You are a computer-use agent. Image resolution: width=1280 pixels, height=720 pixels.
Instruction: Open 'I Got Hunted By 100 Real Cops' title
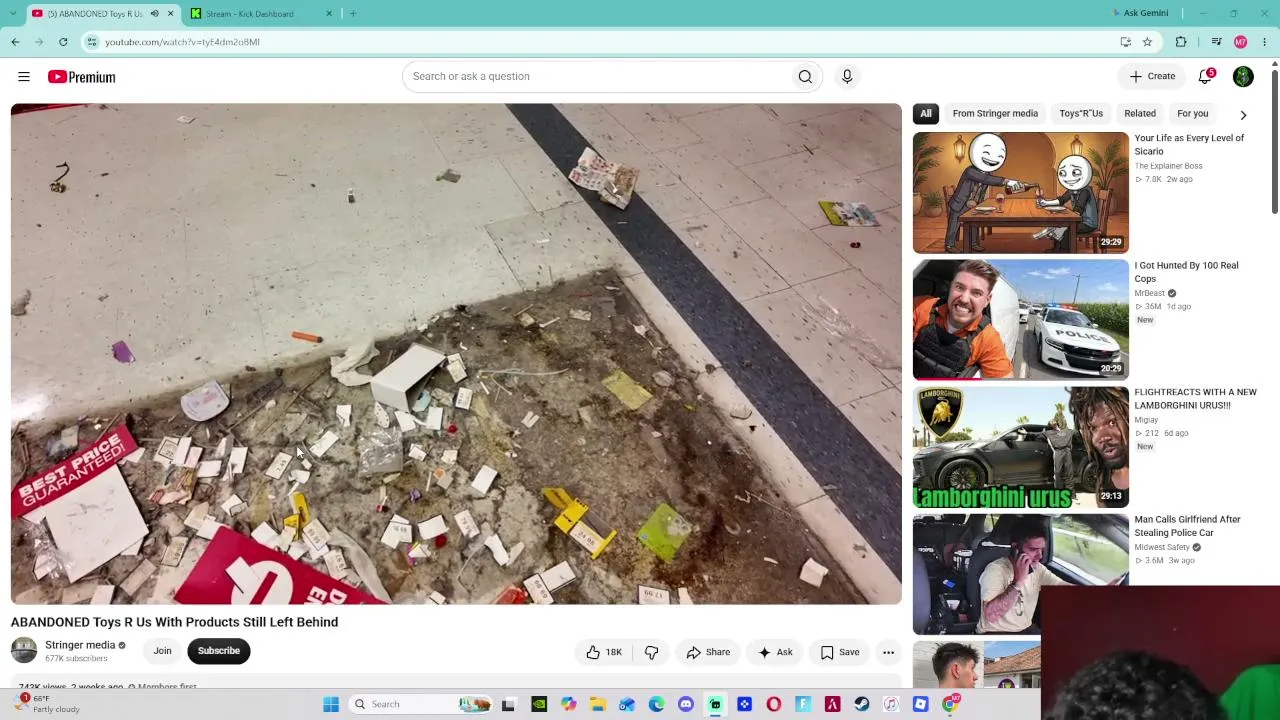(x=1187, y=272)
